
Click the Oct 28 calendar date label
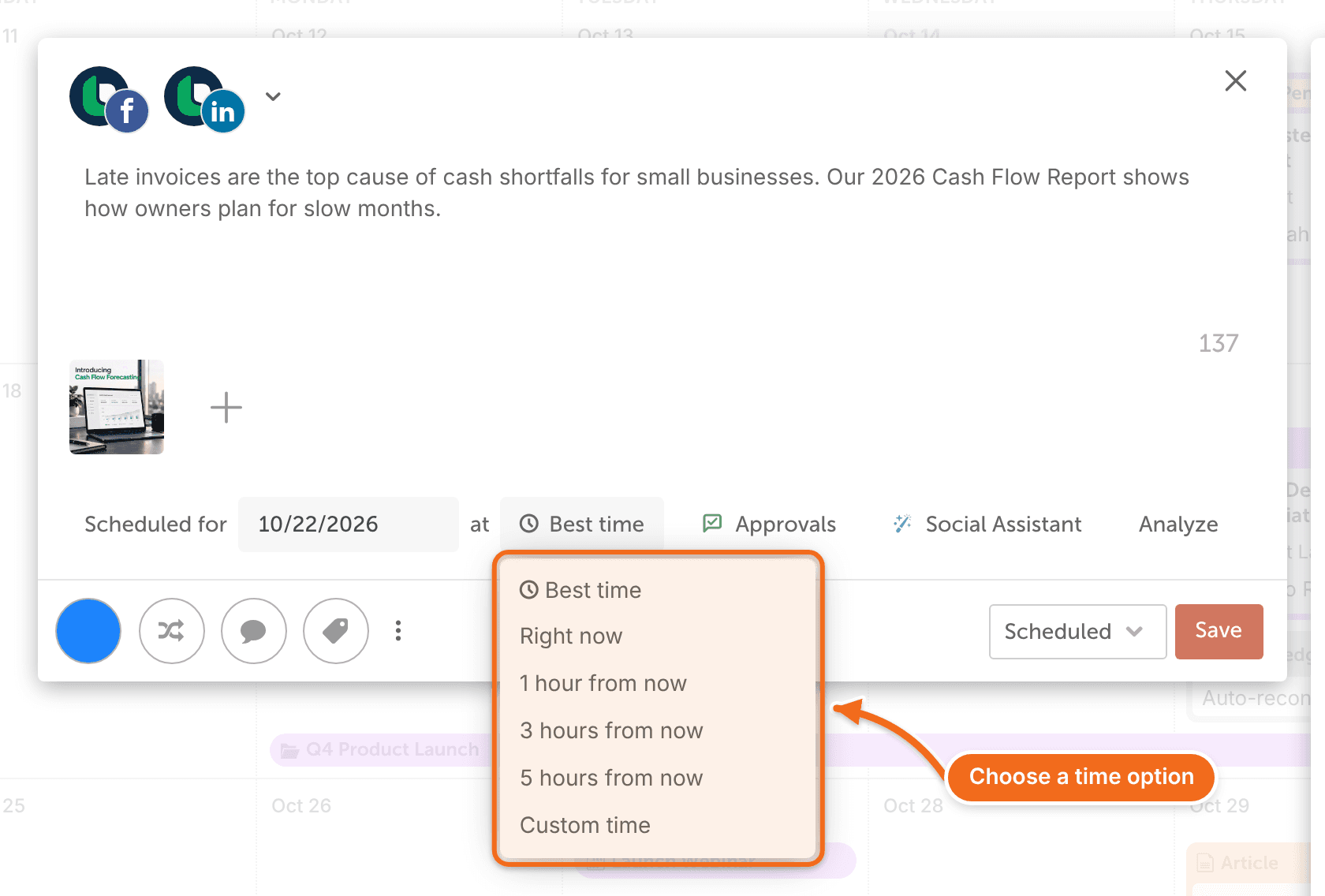913,805
